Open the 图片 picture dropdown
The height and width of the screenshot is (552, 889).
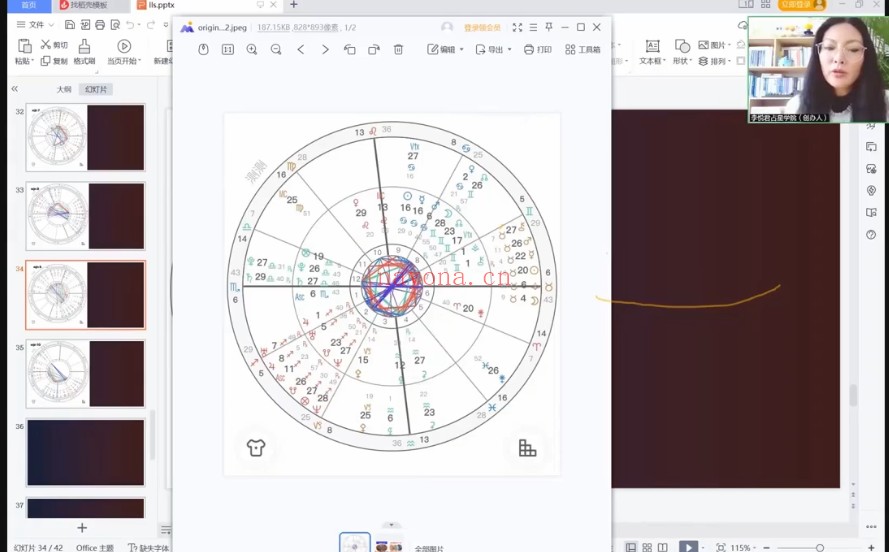tap(714, 45)
